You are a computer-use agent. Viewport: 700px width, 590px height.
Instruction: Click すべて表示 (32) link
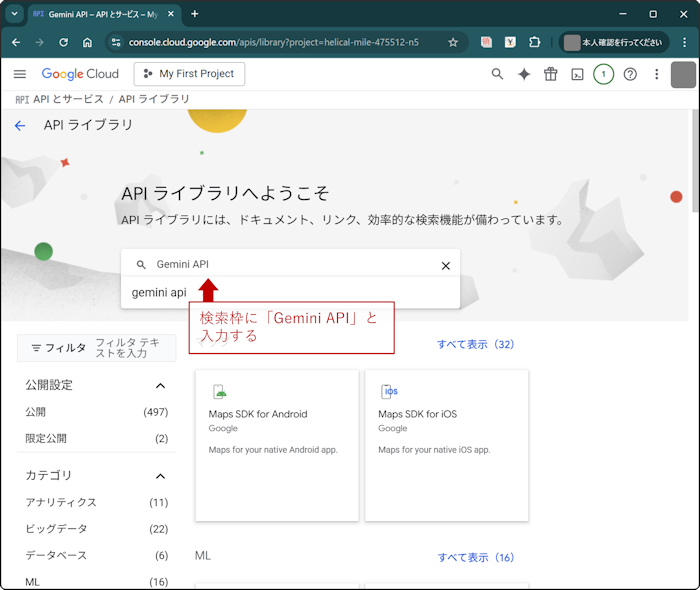[475, 344]
